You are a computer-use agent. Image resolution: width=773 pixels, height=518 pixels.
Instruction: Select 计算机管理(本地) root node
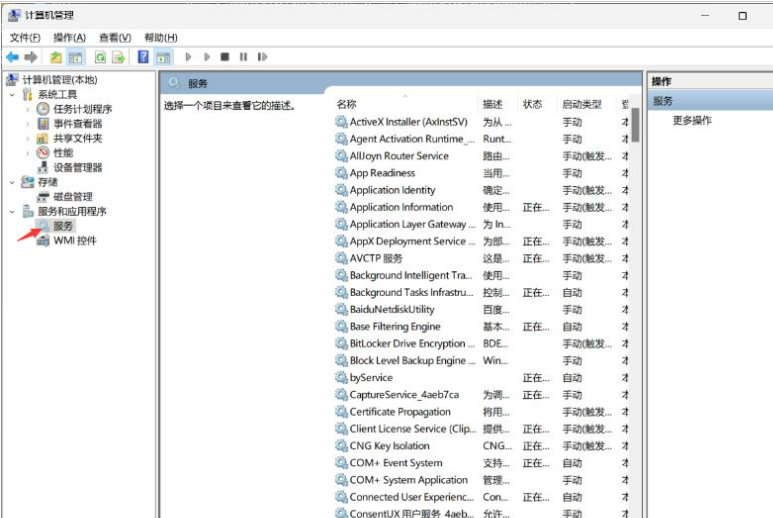60,80
